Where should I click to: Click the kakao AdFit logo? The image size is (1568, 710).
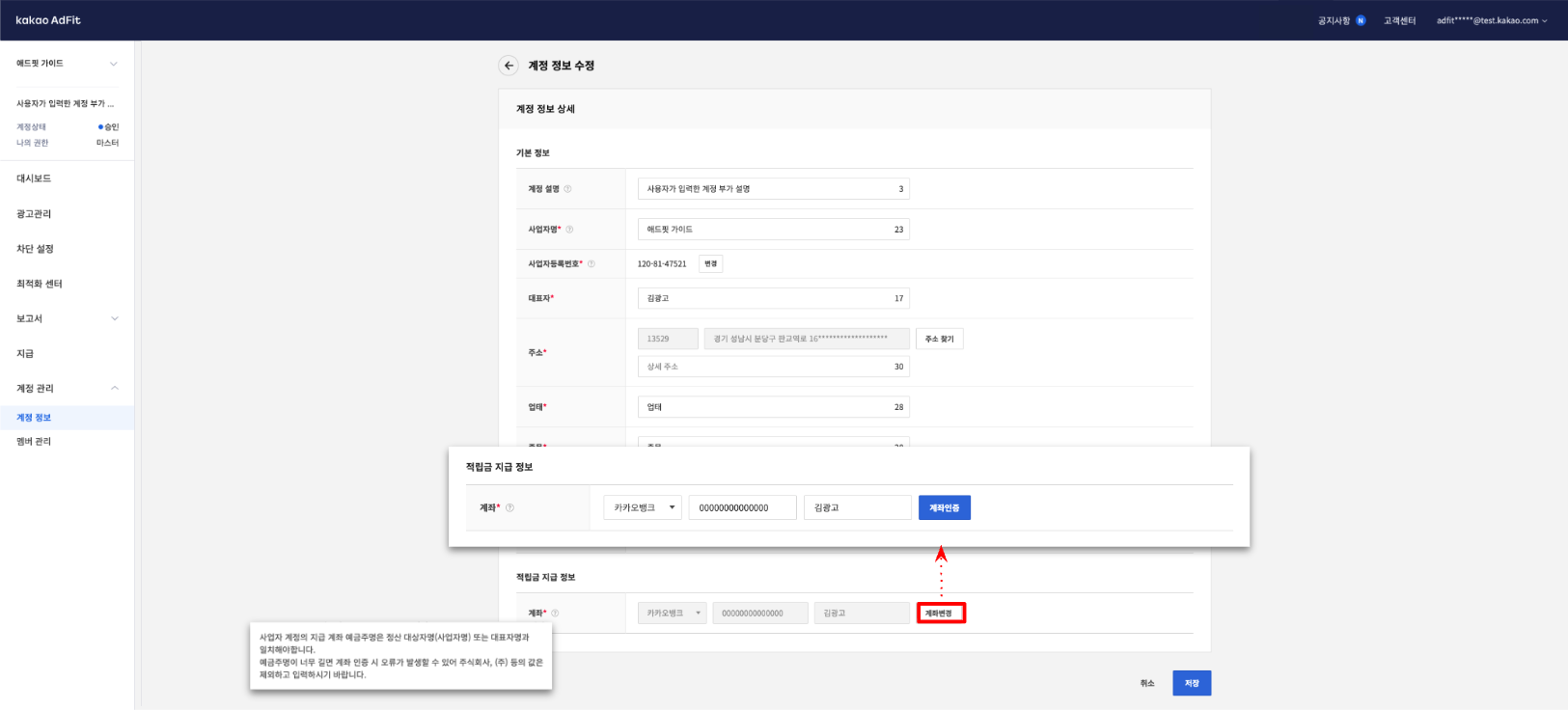[48, 20]
